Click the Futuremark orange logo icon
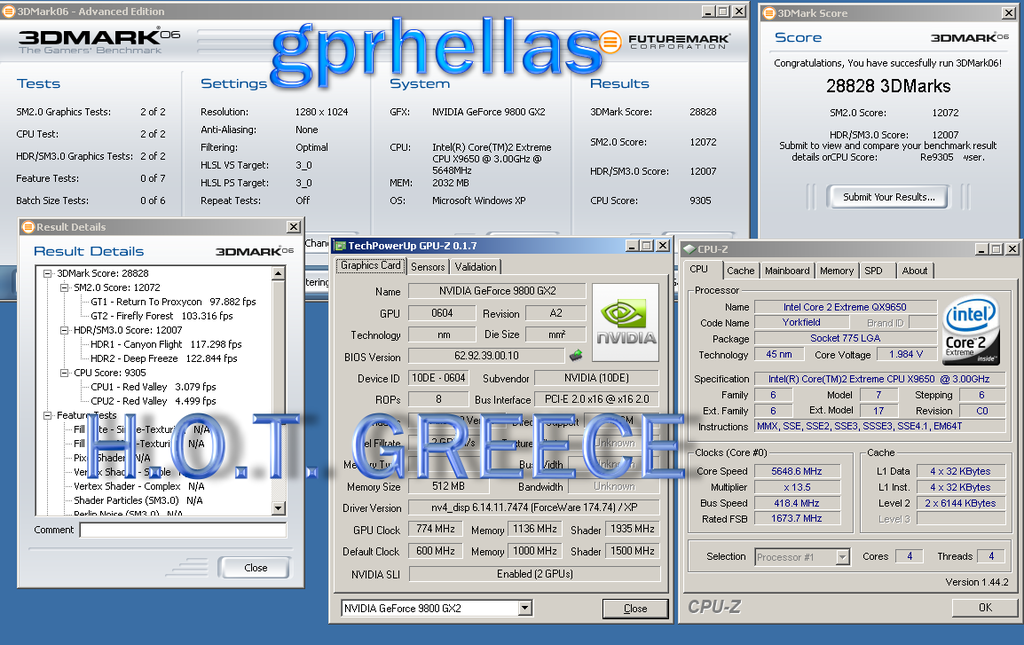The height and width of the screenshot is (645, 1024). (609, 42)
